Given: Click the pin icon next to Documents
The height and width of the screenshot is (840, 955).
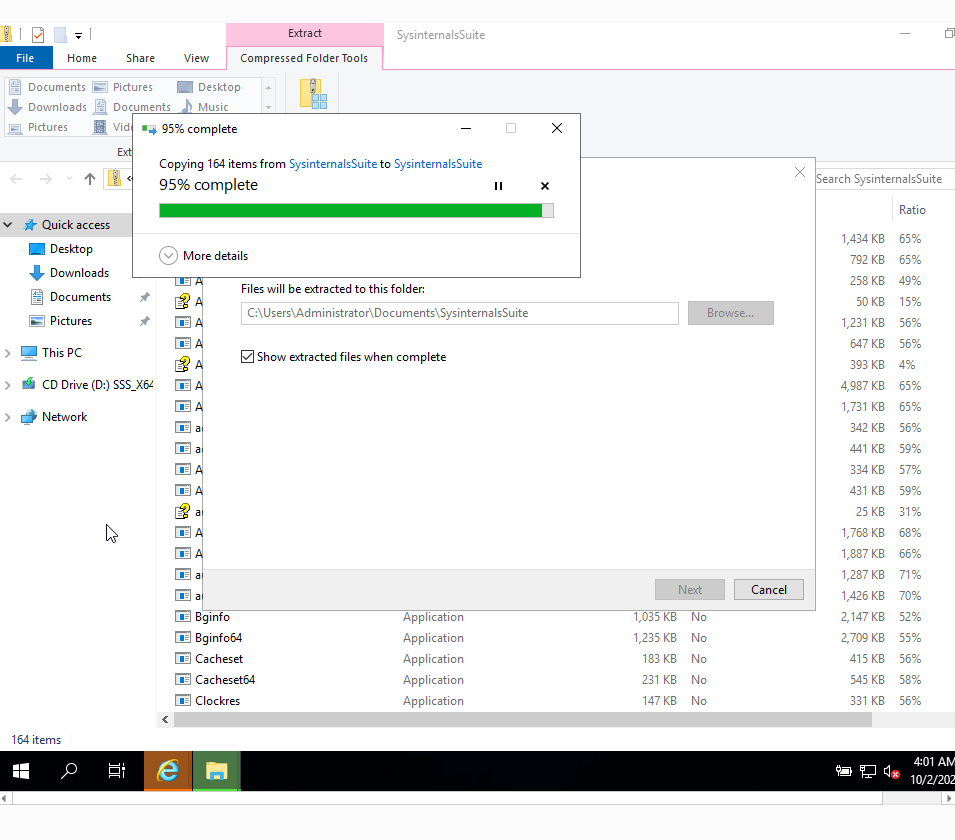Looking at the screenshot, I should 144,297.
